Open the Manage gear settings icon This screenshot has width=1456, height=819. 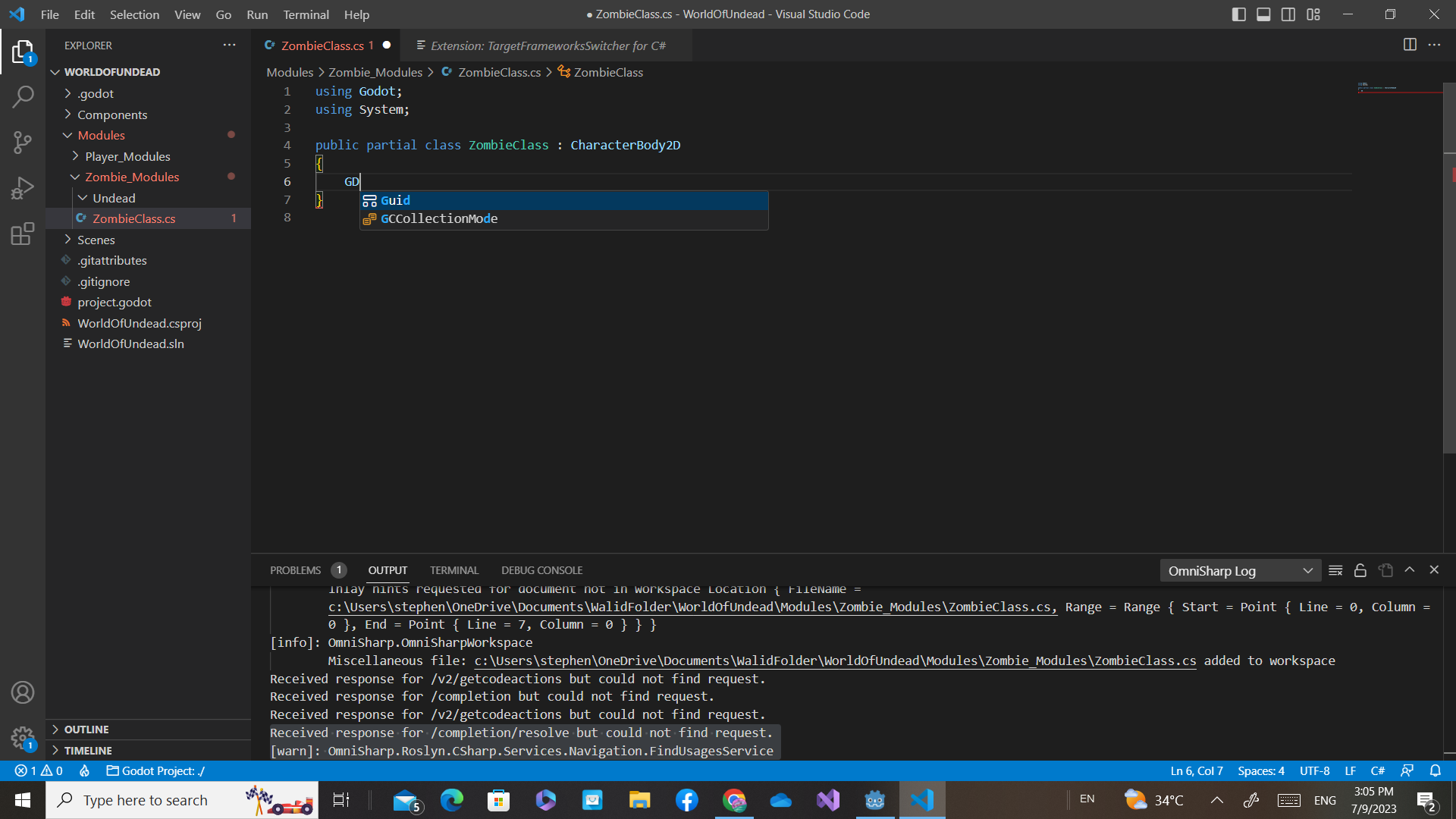(x=24, y=738)
